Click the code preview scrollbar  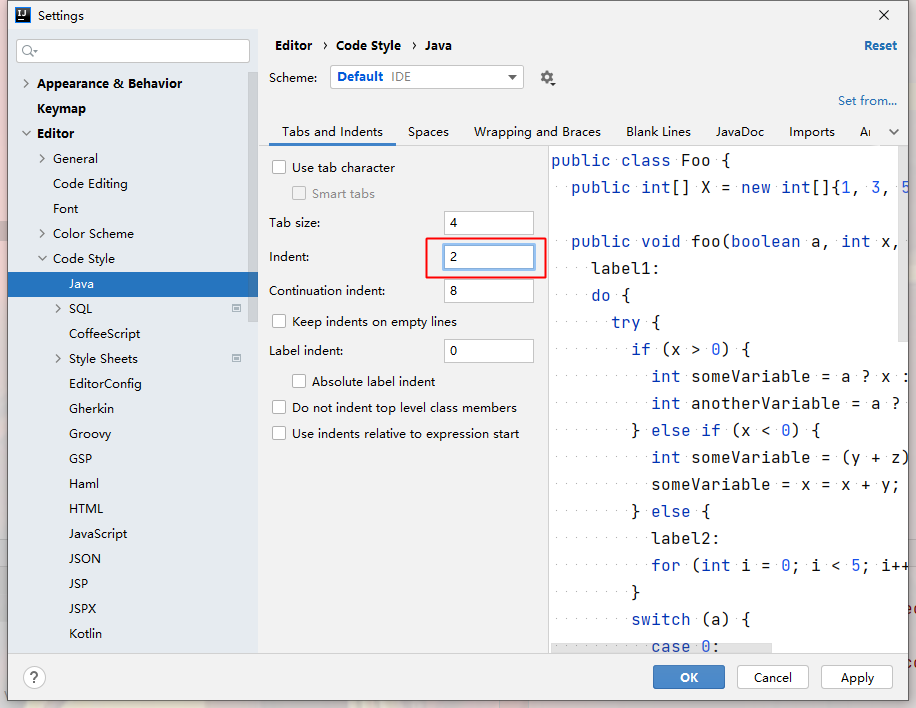(903, 244)
